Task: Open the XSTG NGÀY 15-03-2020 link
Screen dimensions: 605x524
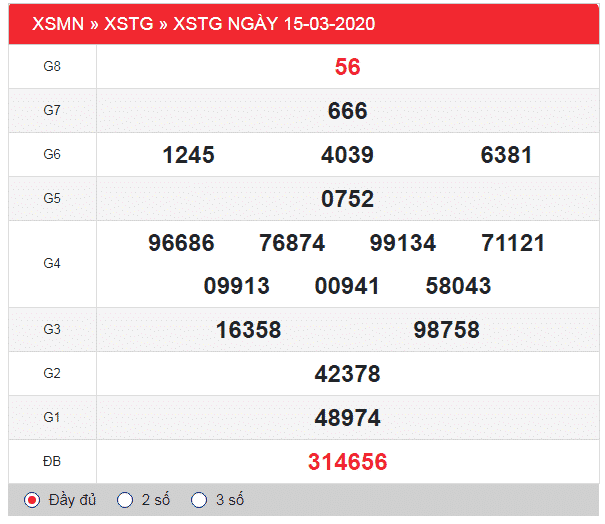Action: [274, 24]
